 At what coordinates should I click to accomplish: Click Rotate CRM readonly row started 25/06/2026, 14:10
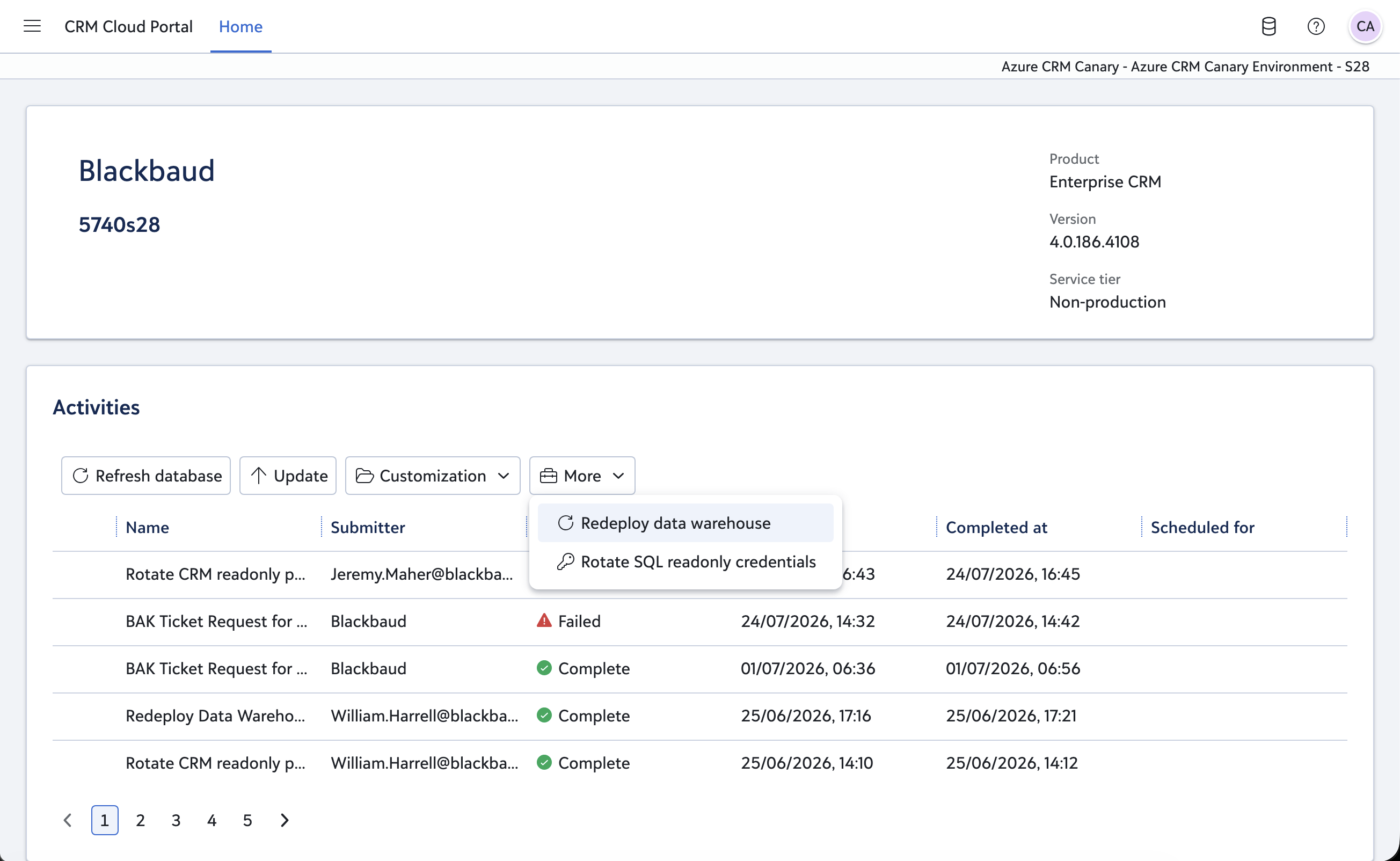699,763
